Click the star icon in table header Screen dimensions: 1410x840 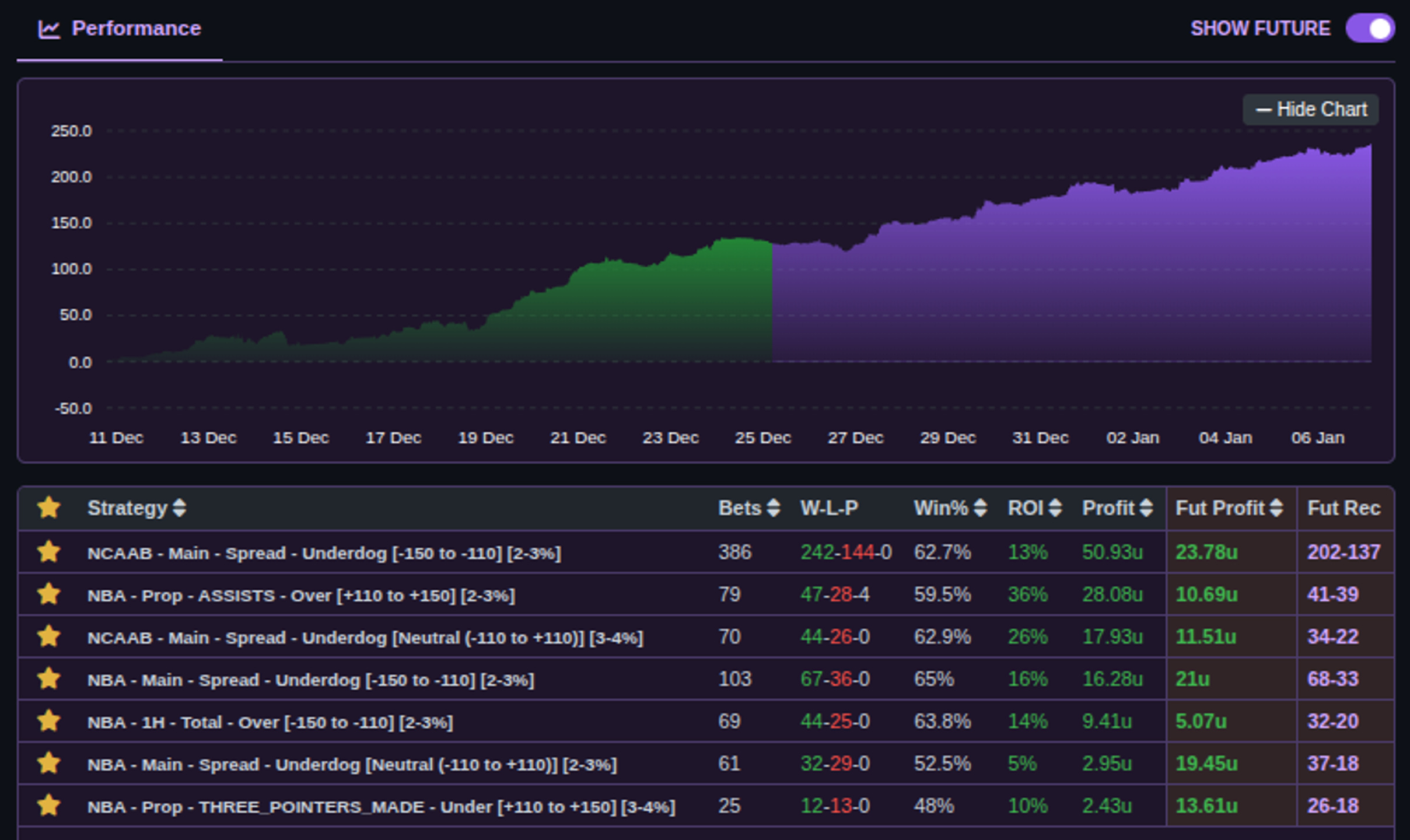pos(49,508)
